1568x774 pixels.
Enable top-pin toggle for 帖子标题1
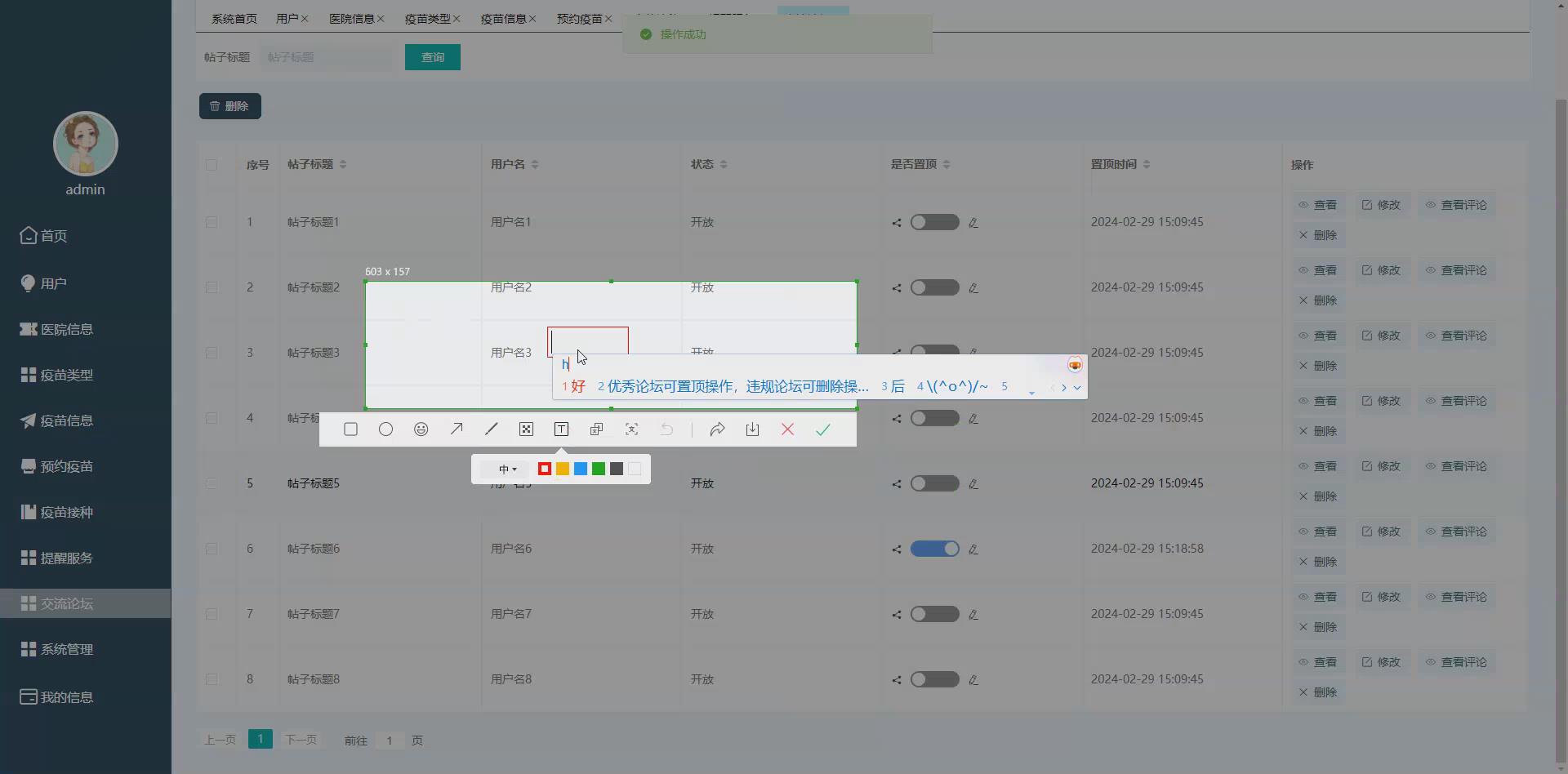[934, 221]
